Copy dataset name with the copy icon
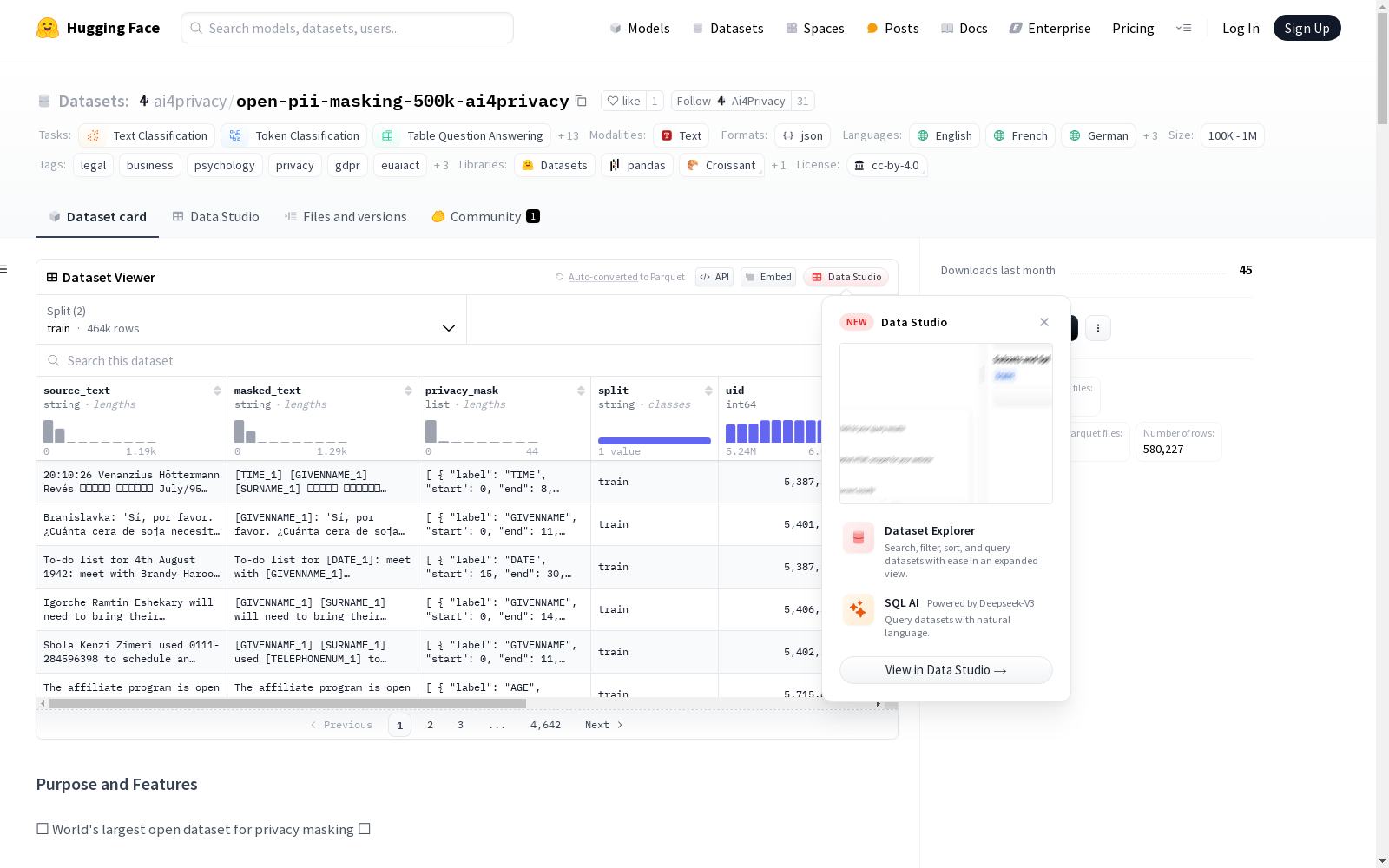Viewport: 1389px width, 868px height. click(582, 102)
